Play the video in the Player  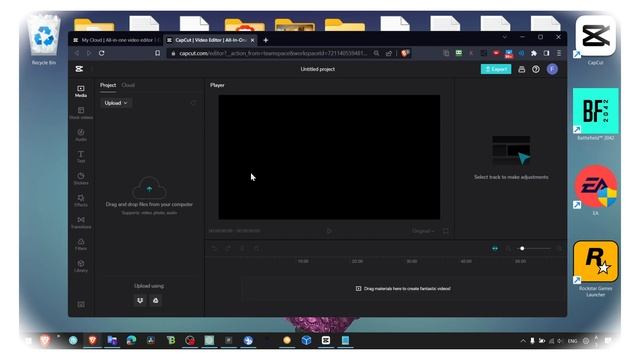(329, 231)
